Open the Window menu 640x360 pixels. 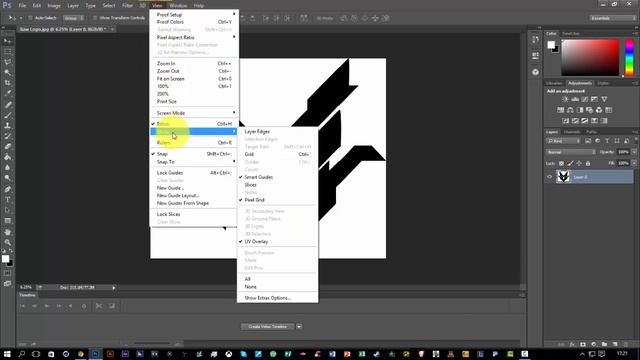pos(178,6)
